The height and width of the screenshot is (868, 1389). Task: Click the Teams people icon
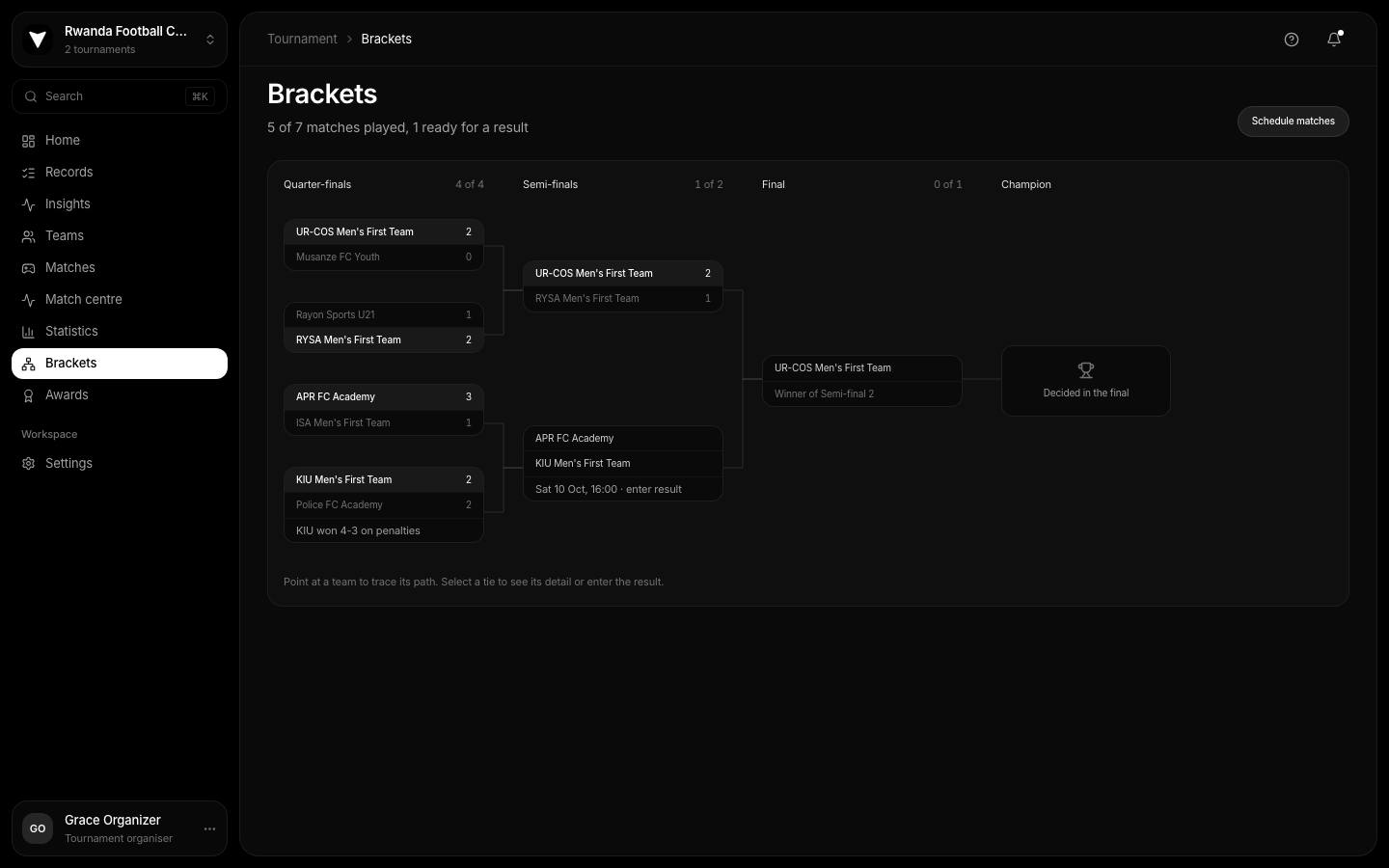29,236
